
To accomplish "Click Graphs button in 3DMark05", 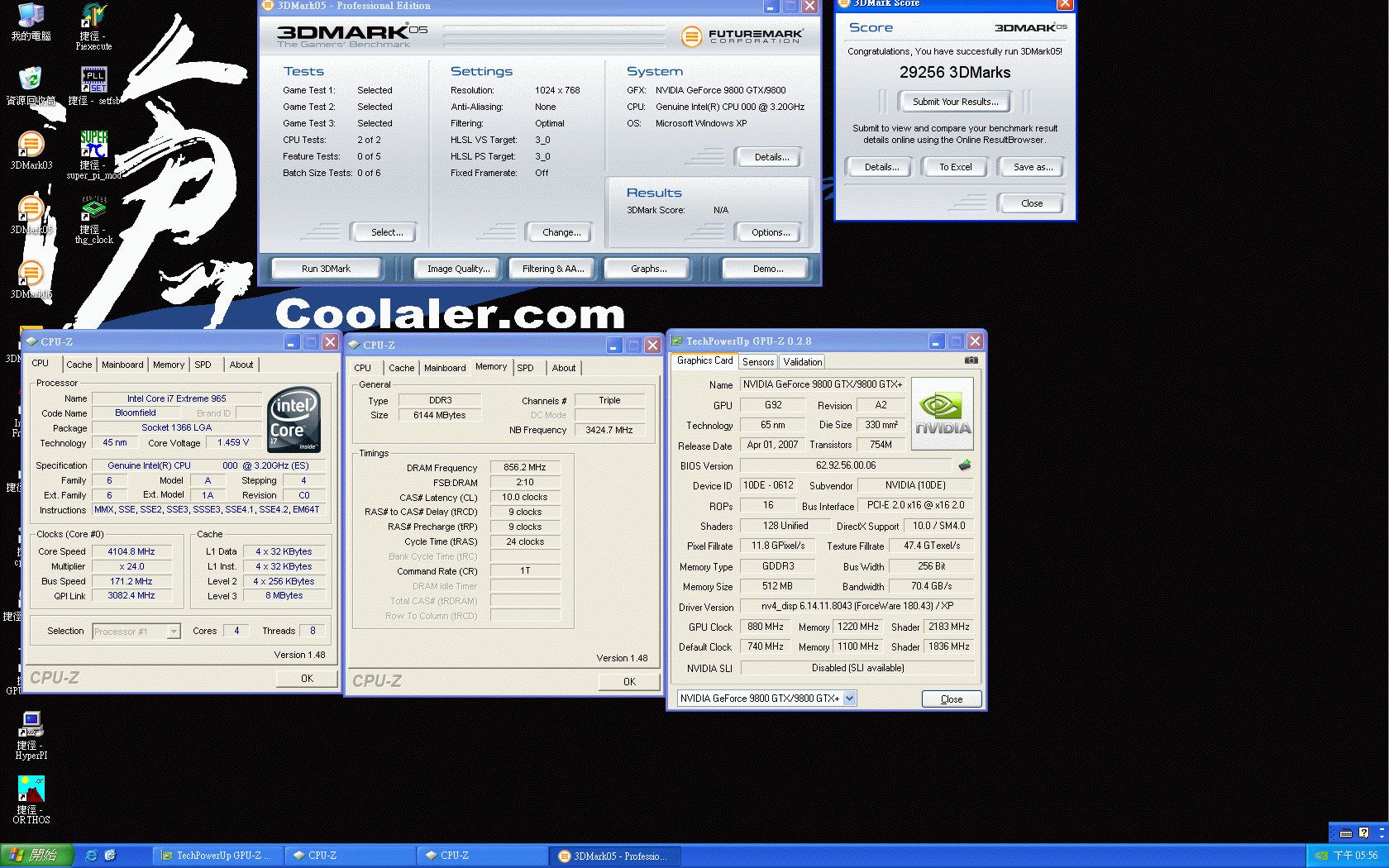I will point(649,269).
